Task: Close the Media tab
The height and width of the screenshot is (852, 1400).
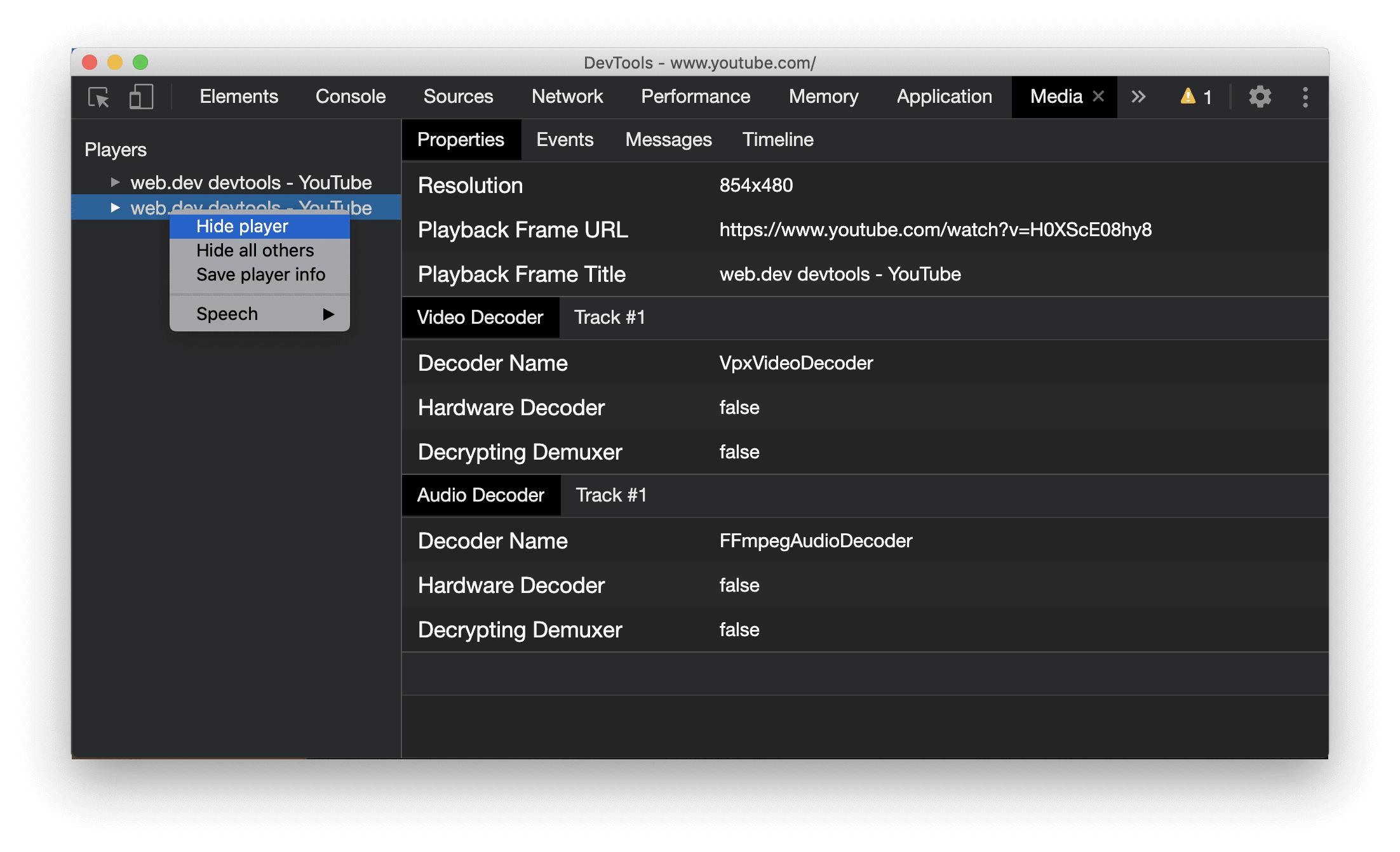Action: click(1098, 97)
